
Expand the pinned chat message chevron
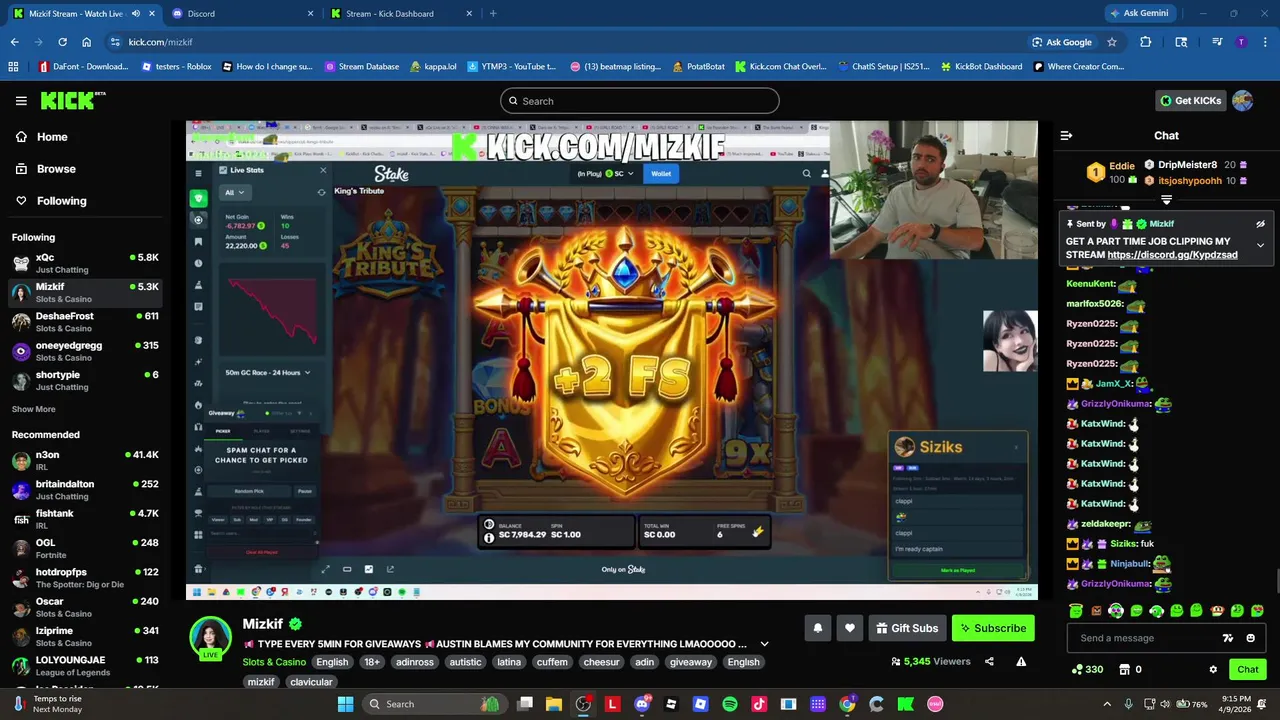tap(1260, 245)
